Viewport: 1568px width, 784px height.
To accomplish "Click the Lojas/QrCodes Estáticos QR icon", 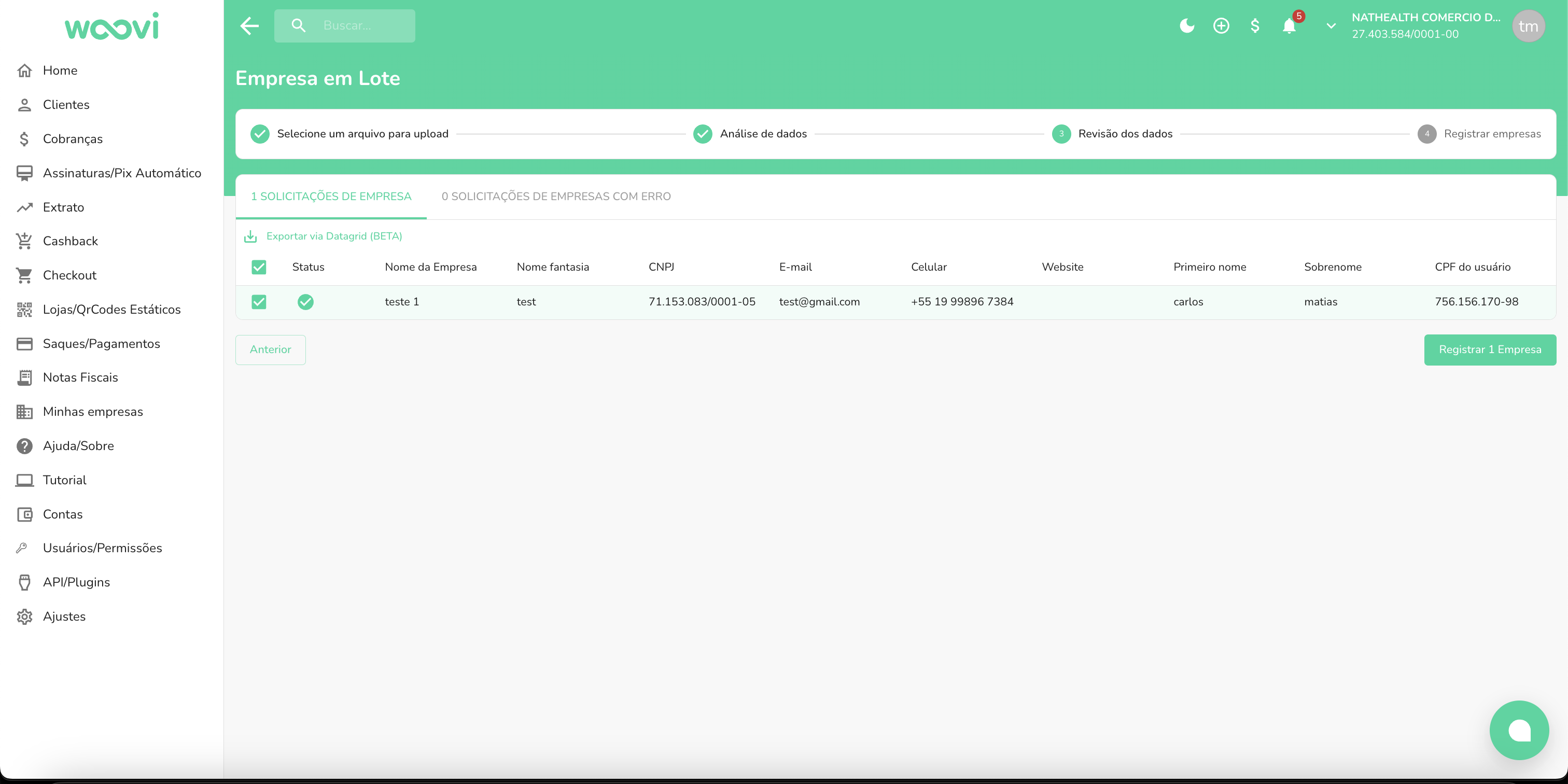I will [24, 309].
